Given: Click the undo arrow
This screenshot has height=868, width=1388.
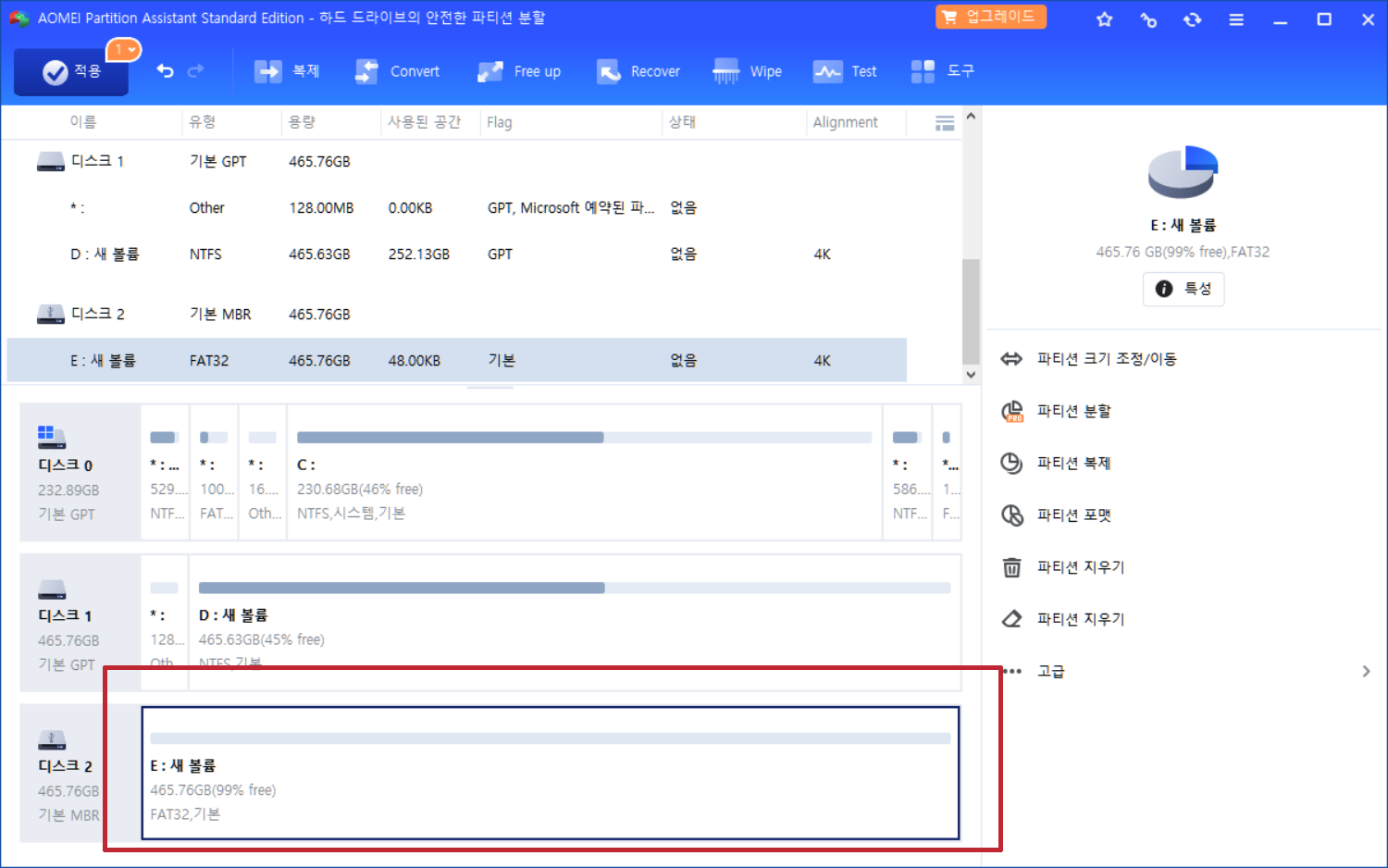Looking at the screenshot, I should tap(165, 70).
